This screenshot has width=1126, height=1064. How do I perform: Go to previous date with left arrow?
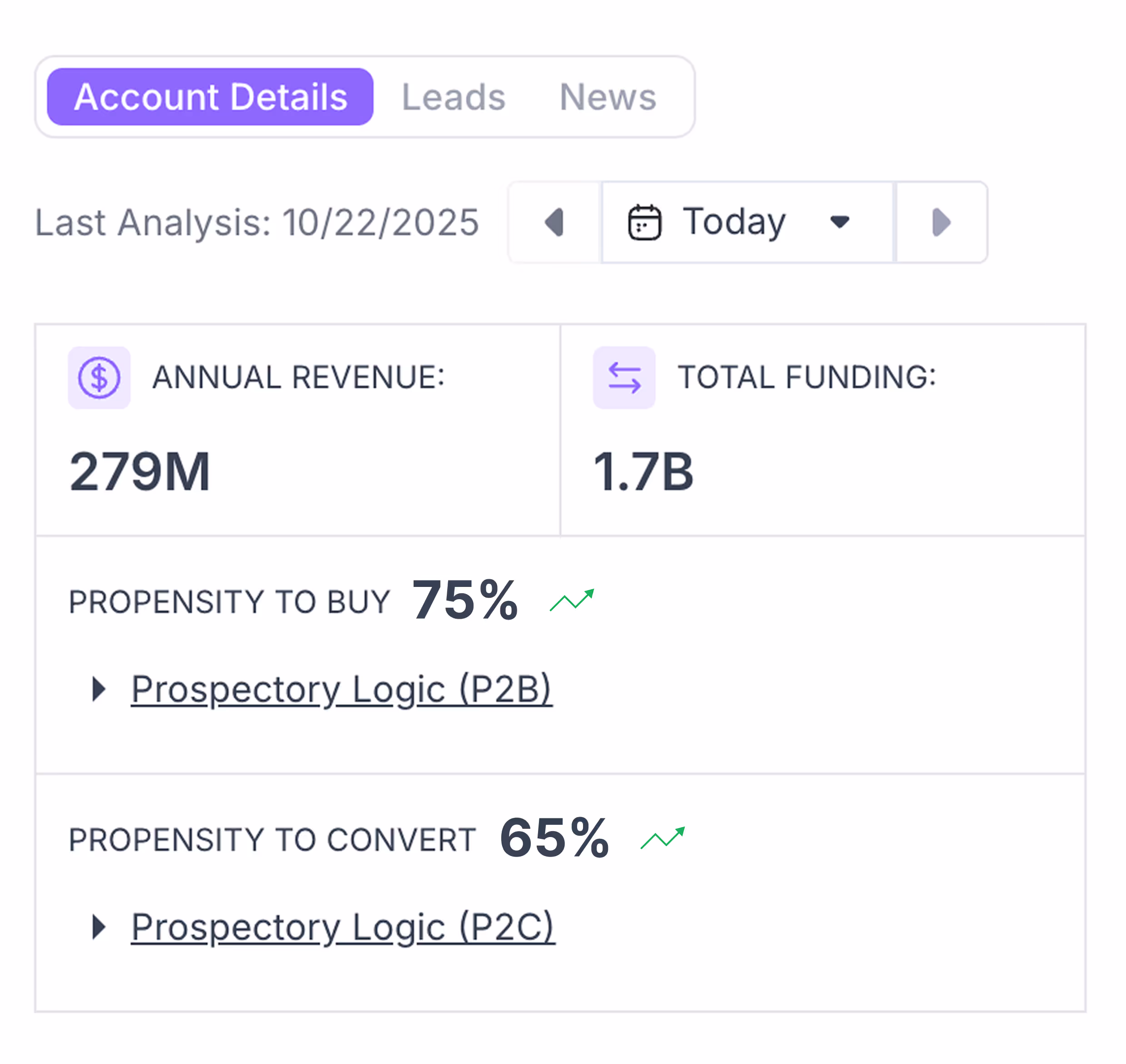(x=554, y=222)
